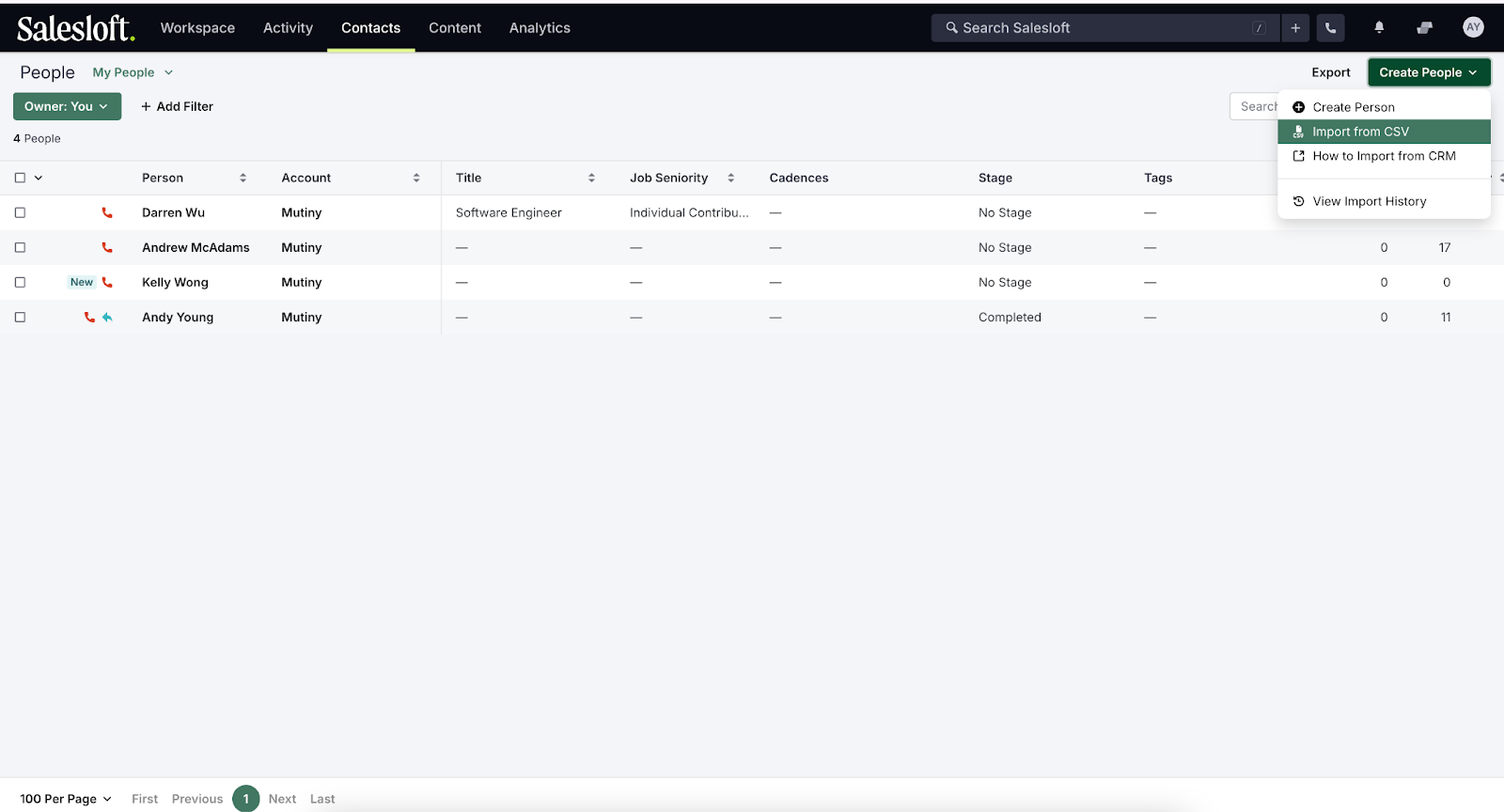This screenshot has width=1504, height=812.
Task: Jump to the First page
Action: 145,799
